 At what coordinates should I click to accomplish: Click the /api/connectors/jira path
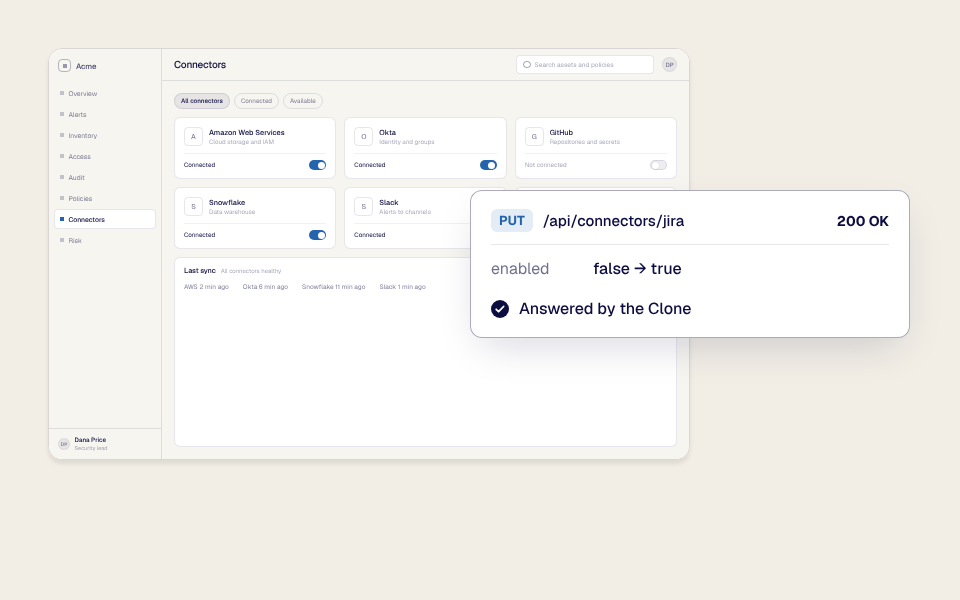(x=613, y=221)
